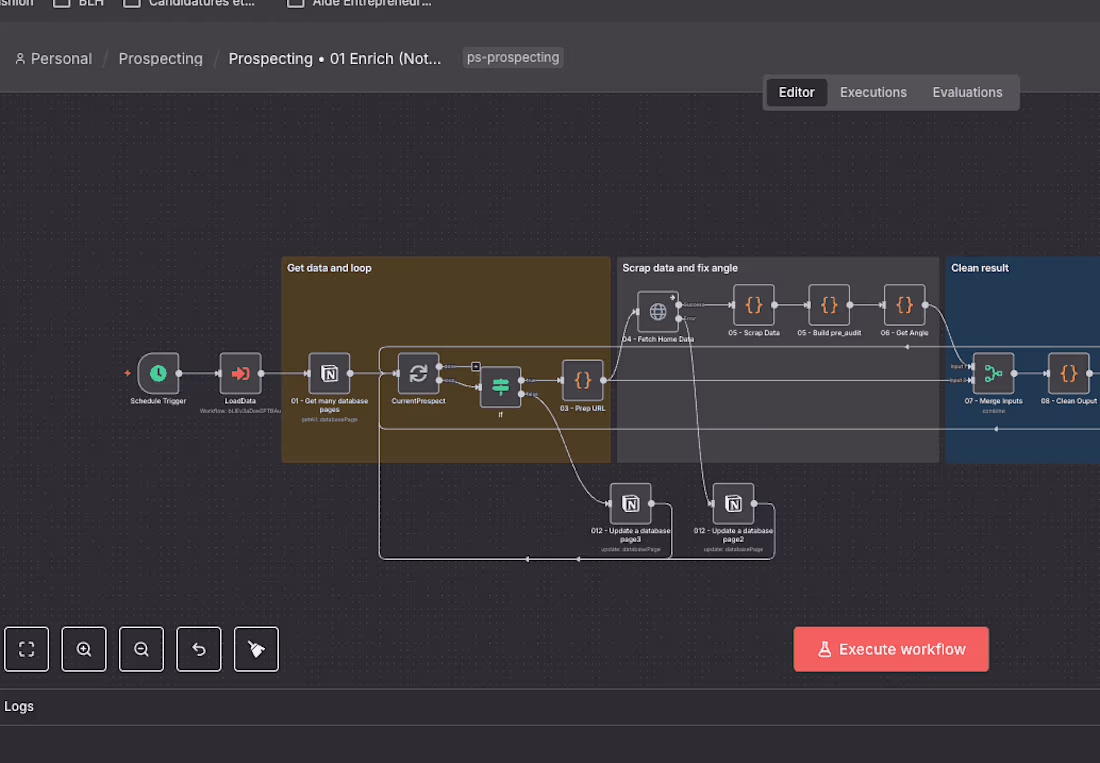Switch to the Executions tab
This screenshot has width=1100, height=763.
[x=873, y=92]
